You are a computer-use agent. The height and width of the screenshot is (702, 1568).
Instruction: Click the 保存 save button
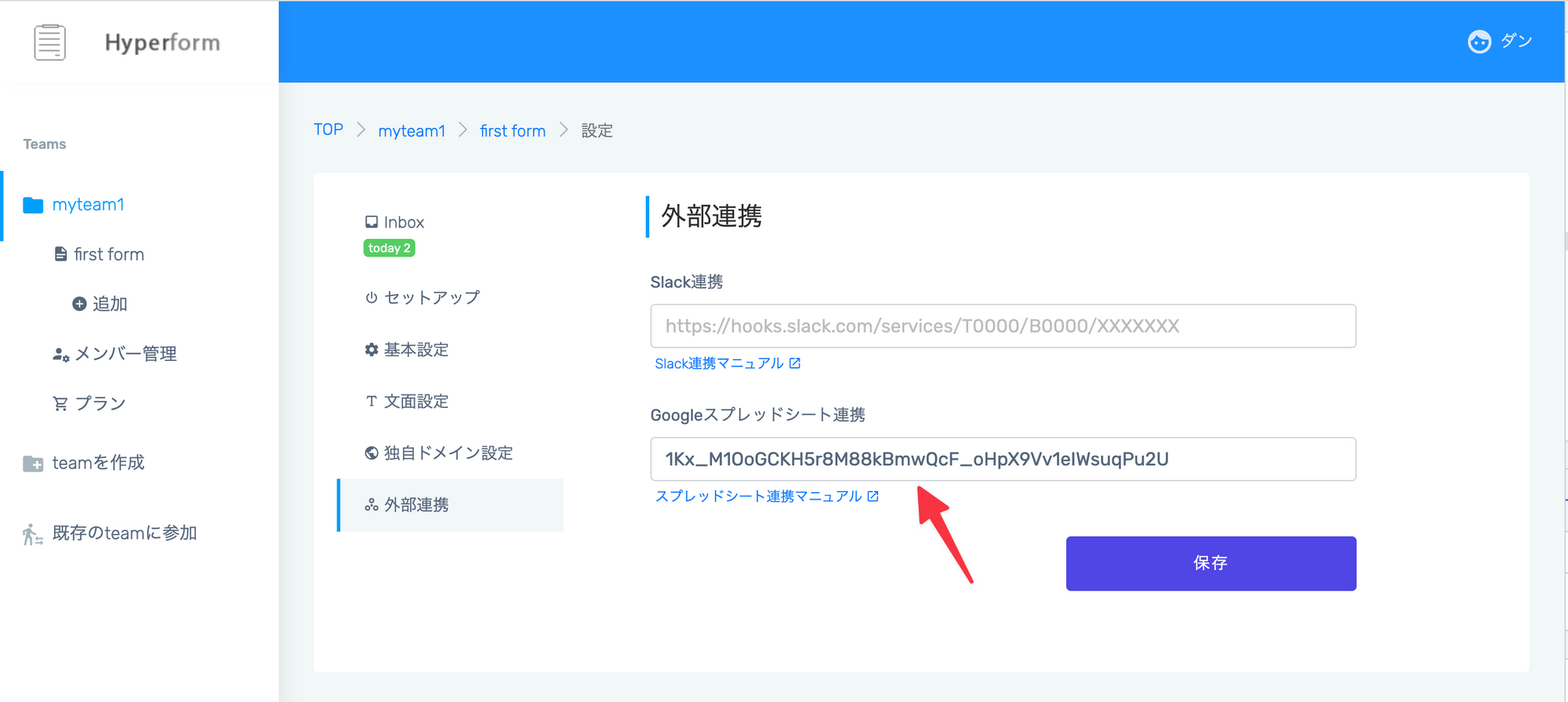click(1210, 563)
